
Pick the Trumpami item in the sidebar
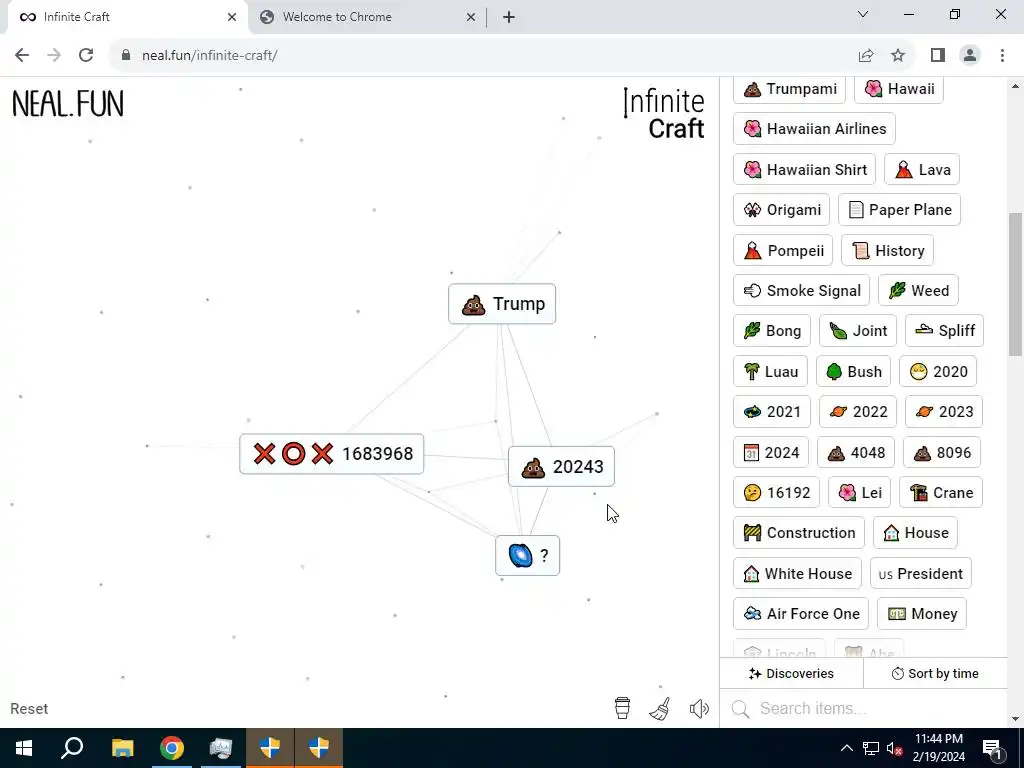(790, 89)
